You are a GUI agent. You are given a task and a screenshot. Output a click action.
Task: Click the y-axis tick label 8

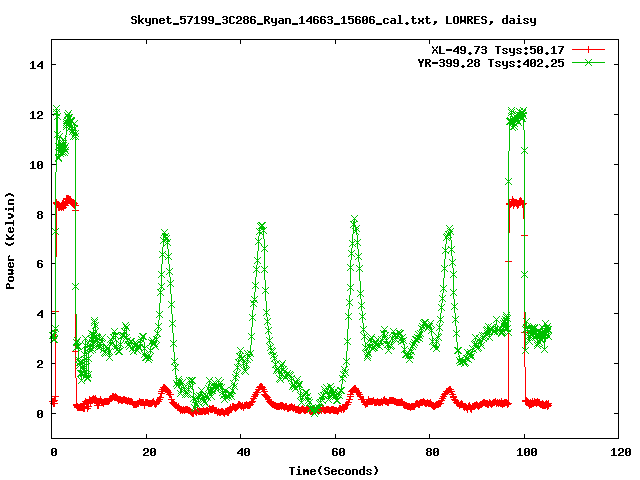coord(40,215)
